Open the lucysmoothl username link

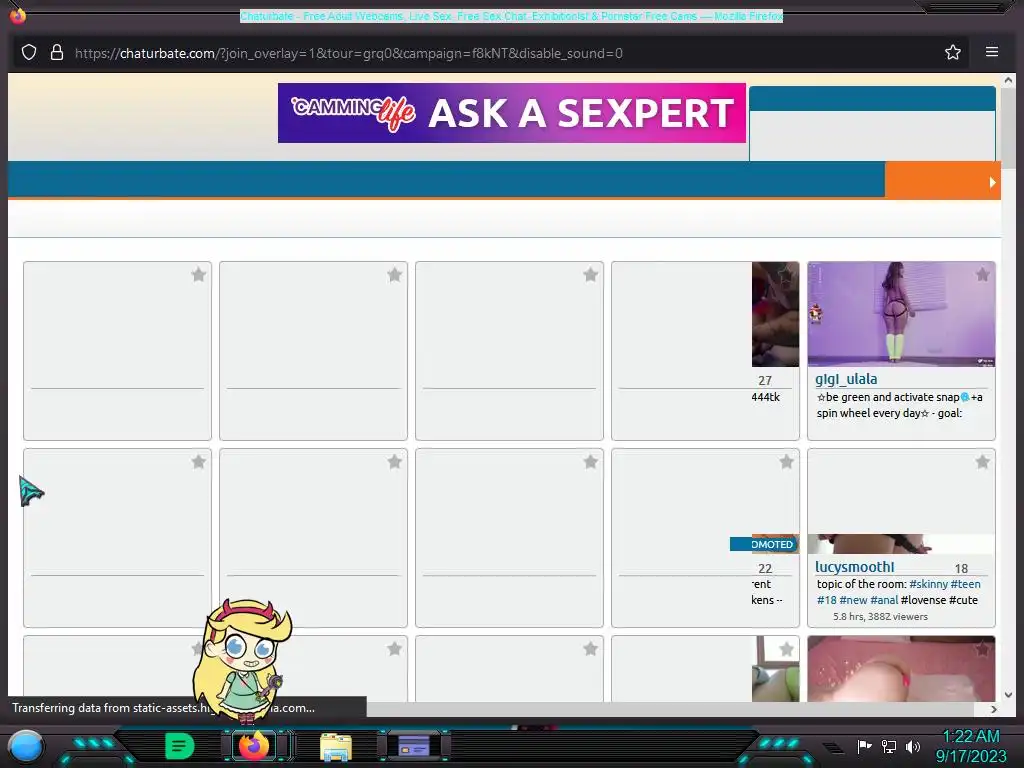(x=854, y=567)
